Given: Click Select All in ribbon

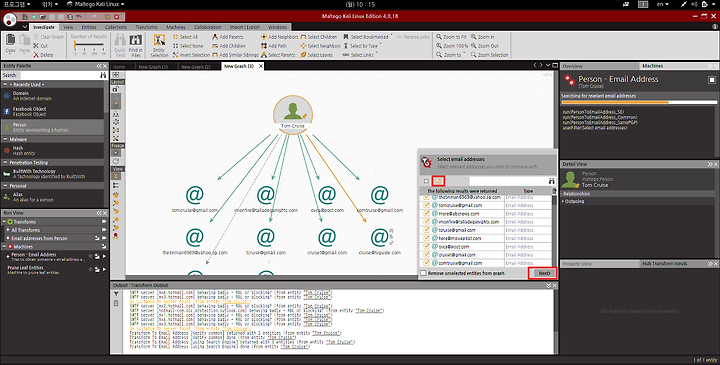Looking at the screenshot, I should (x=186, y=37).
